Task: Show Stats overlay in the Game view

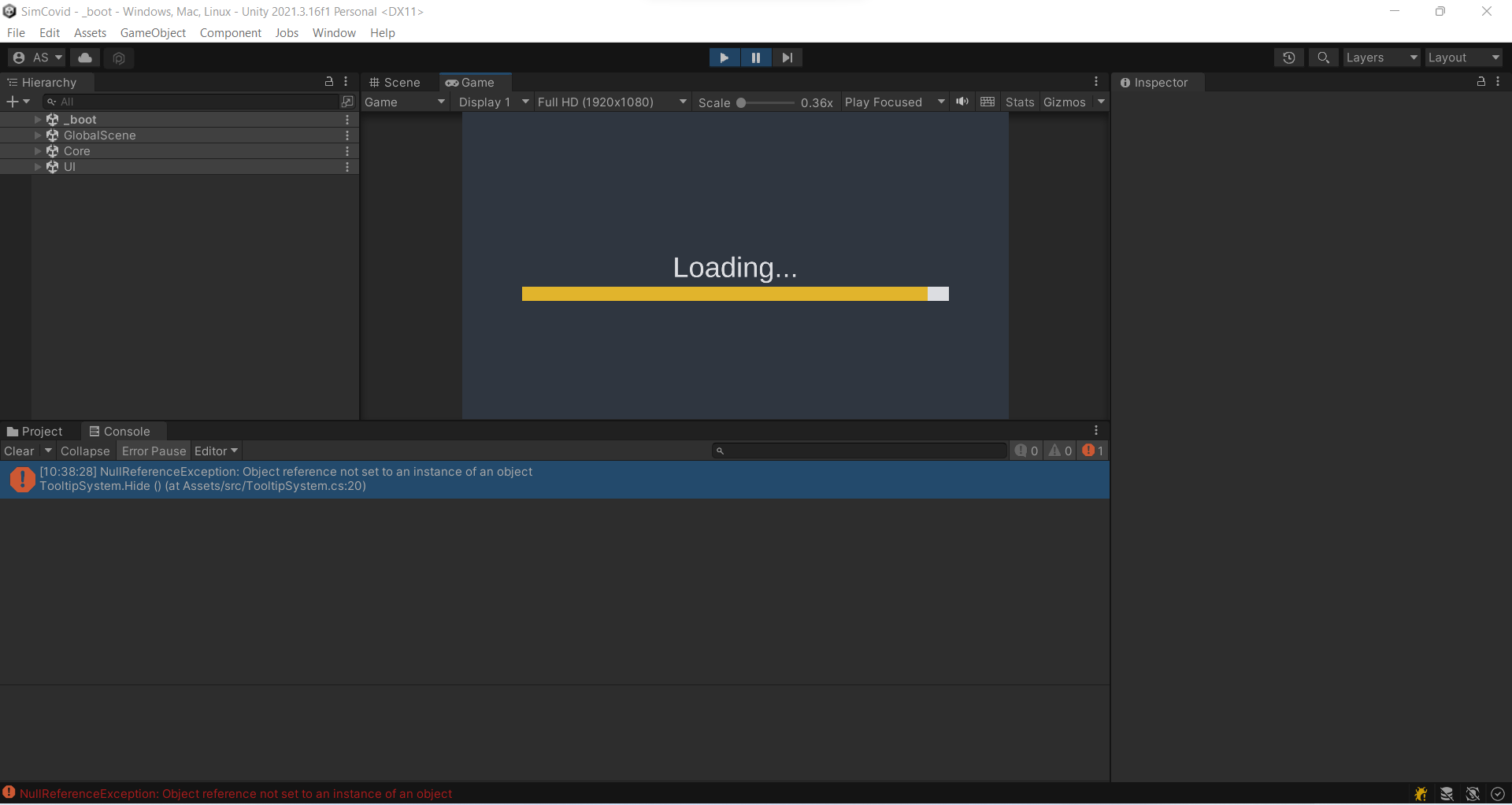Action: tap(1019, 102)
